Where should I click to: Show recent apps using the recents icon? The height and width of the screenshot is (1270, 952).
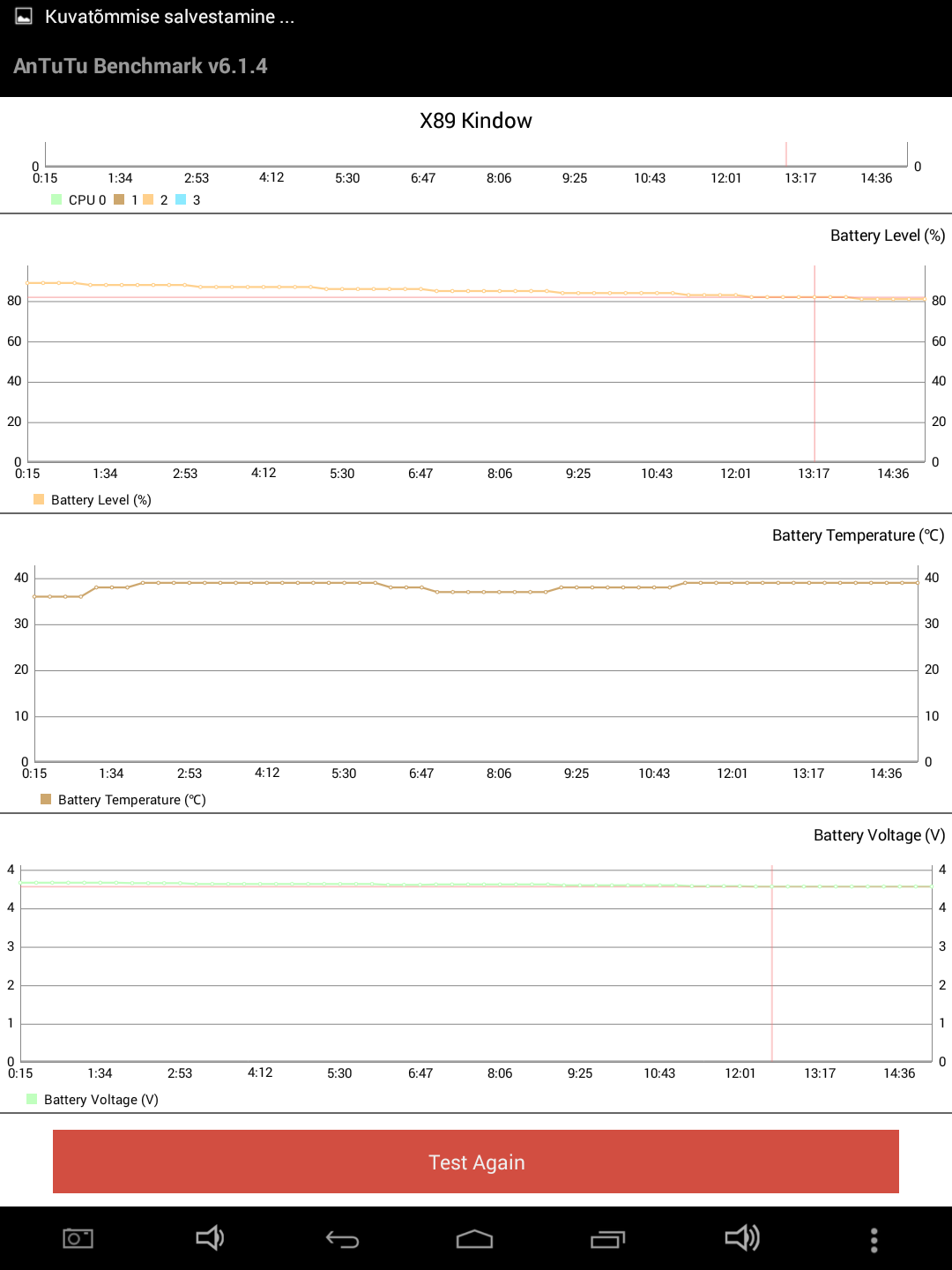coord(607,1239)
